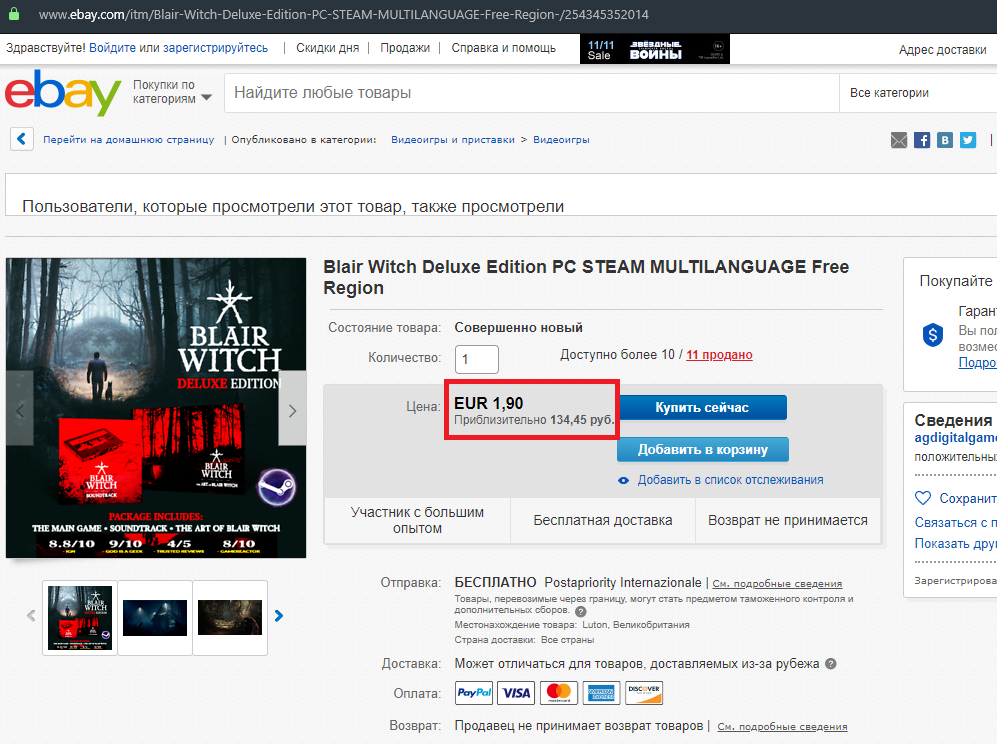Screen dimensions: 997x744
Task: Click 'Подро' guarantee details link
Action: (978, 362)
